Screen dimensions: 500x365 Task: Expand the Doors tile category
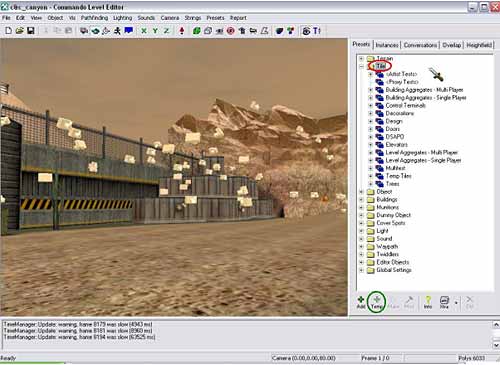370,129
